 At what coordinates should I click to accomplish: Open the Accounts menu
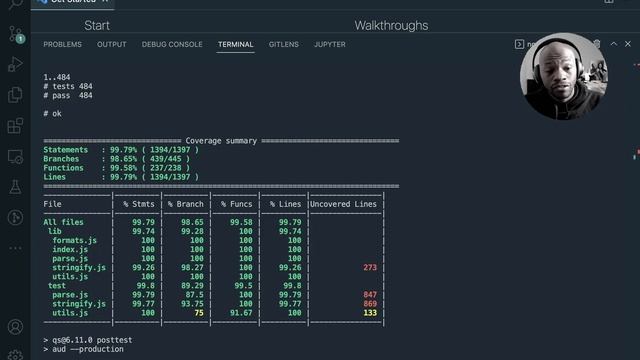tap(16, 327)
